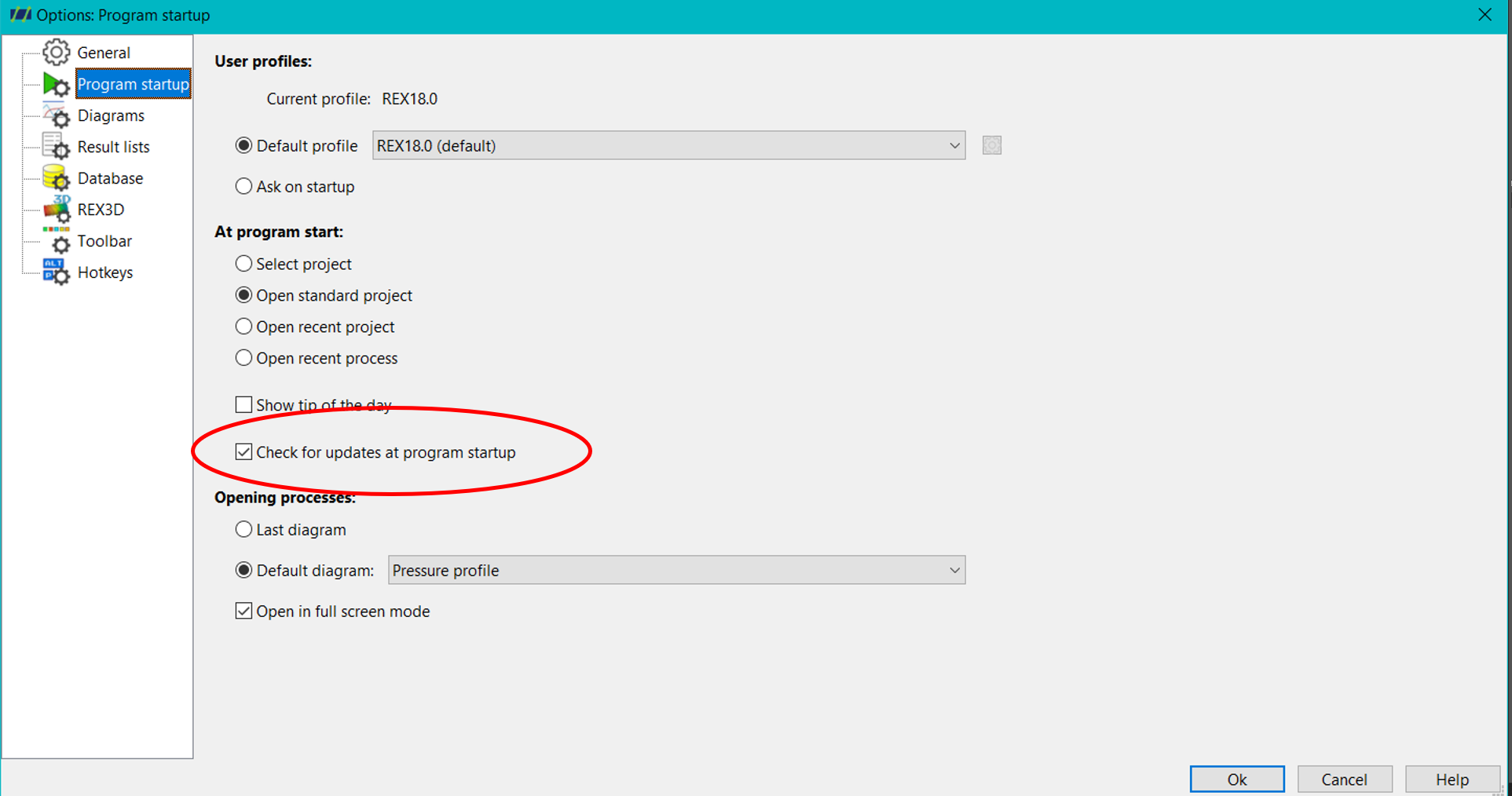Screen dimensions: 1512x796
Task: Click the REX3D icon
Action: (57, 210)
